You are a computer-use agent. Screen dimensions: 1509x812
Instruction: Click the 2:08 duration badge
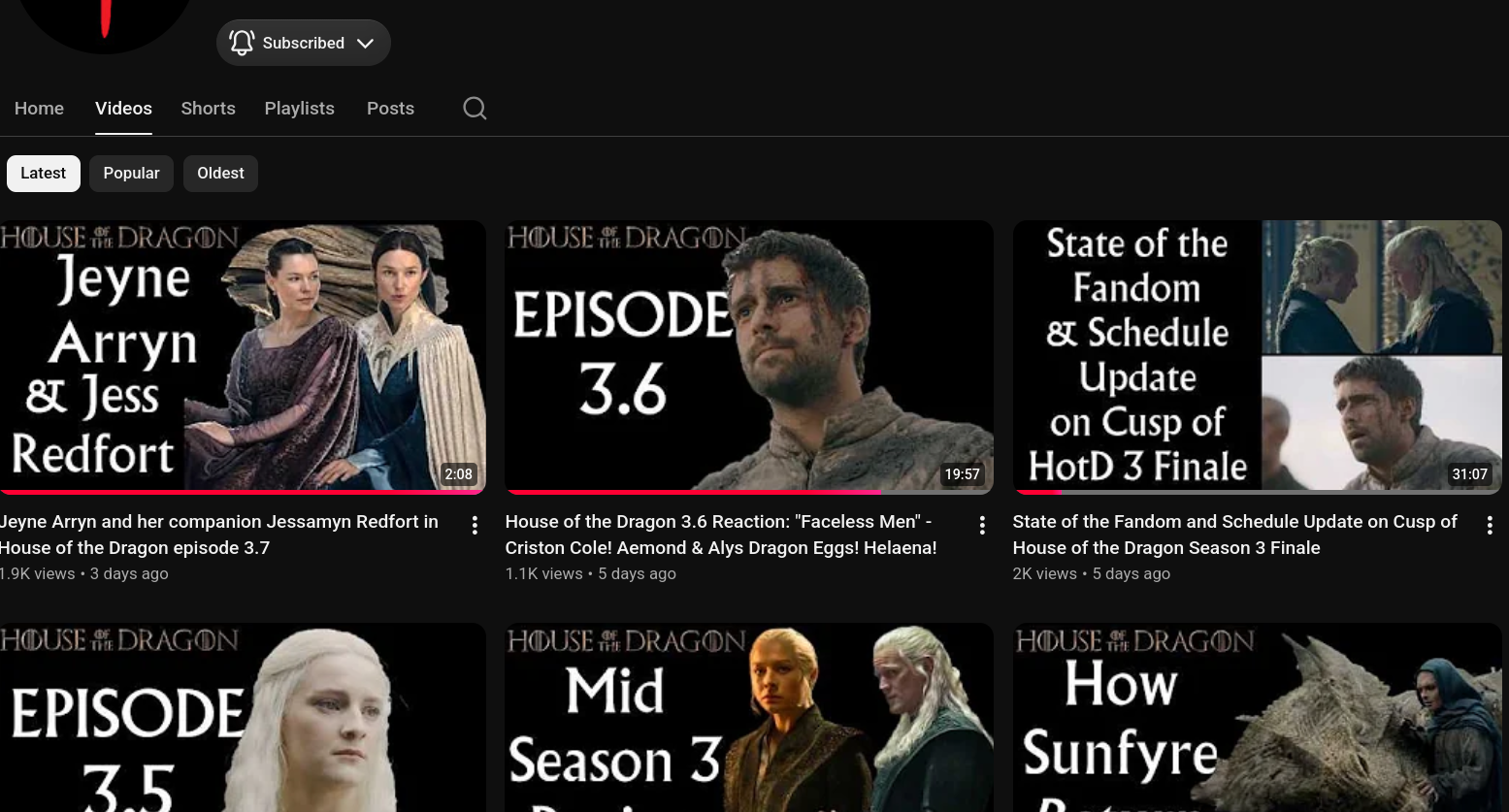pos(458,474)
